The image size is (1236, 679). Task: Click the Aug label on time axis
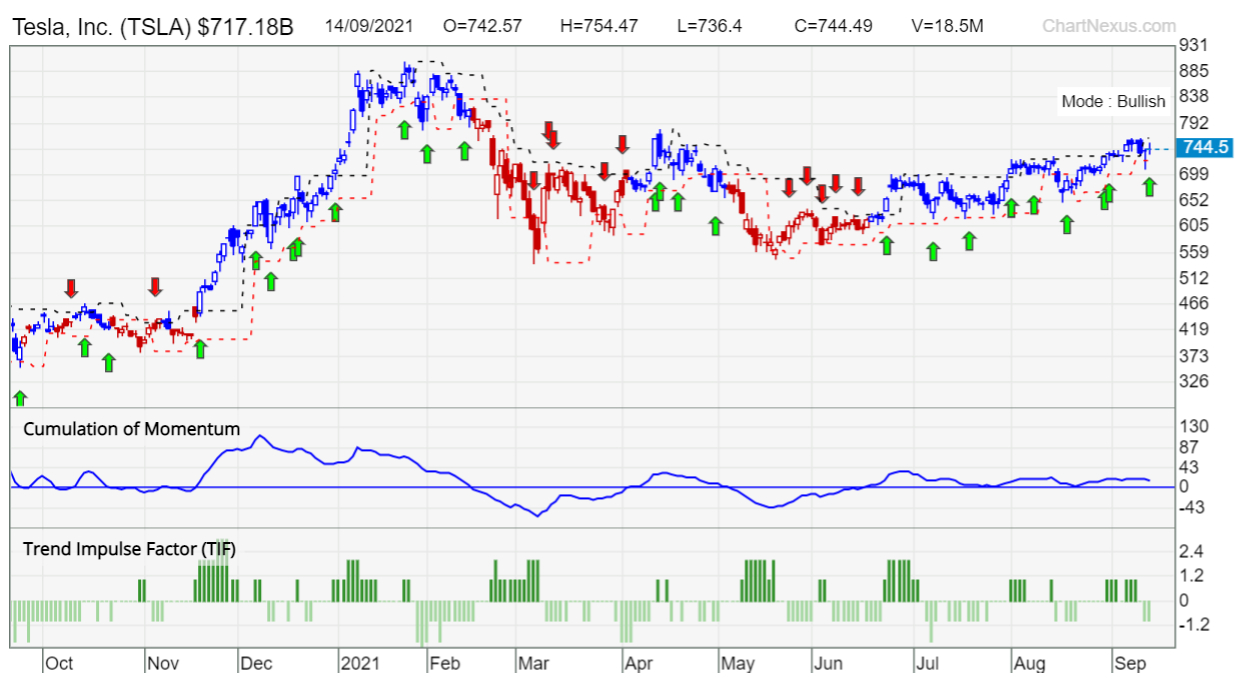click(x=1029, y=663)
